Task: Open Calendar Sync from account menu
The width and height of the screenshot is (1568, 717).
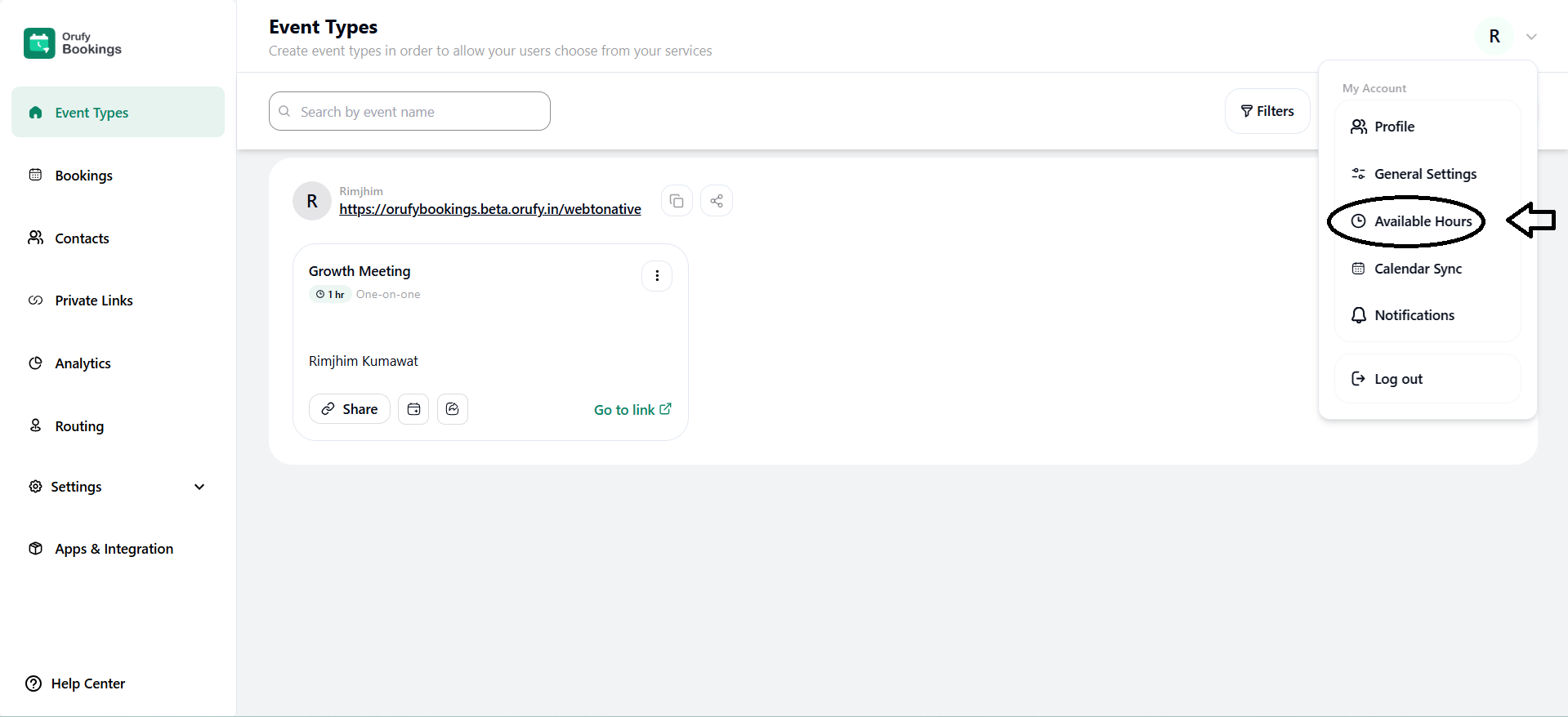Action: tap(1418, 269)
